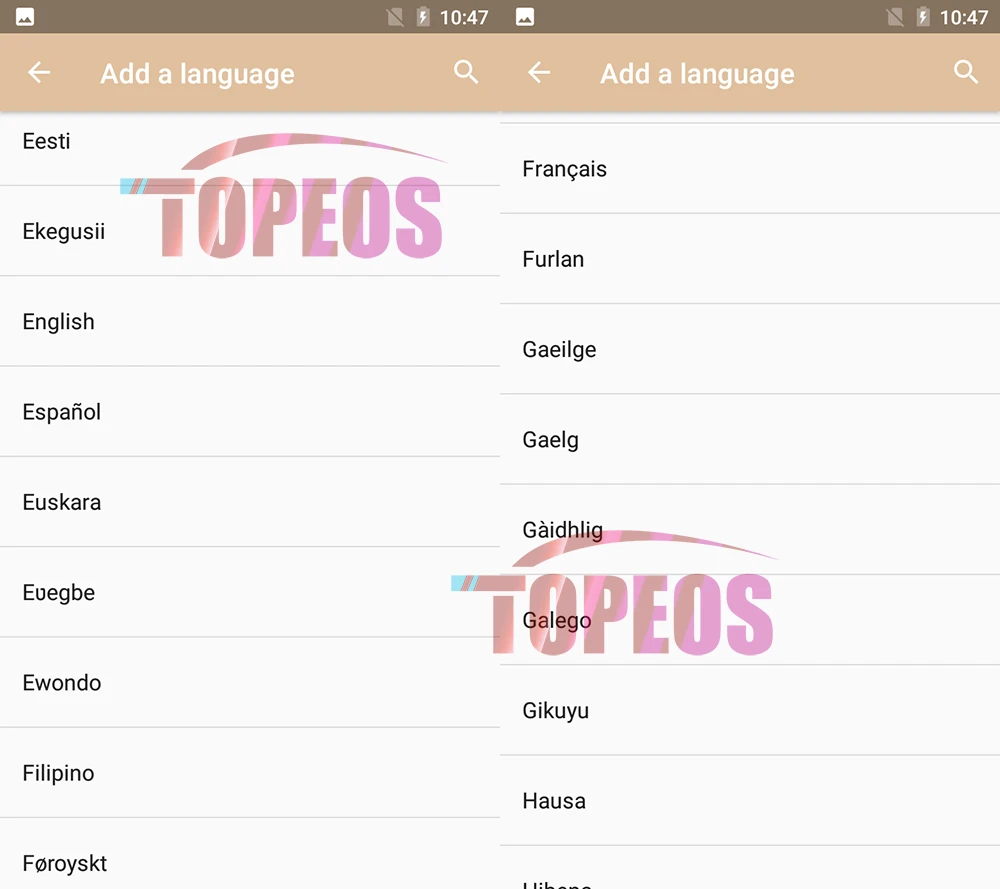Screen dimensions: 1000x889
Task: Choose Gàidhlig as the language
Action: click(750, 530)
